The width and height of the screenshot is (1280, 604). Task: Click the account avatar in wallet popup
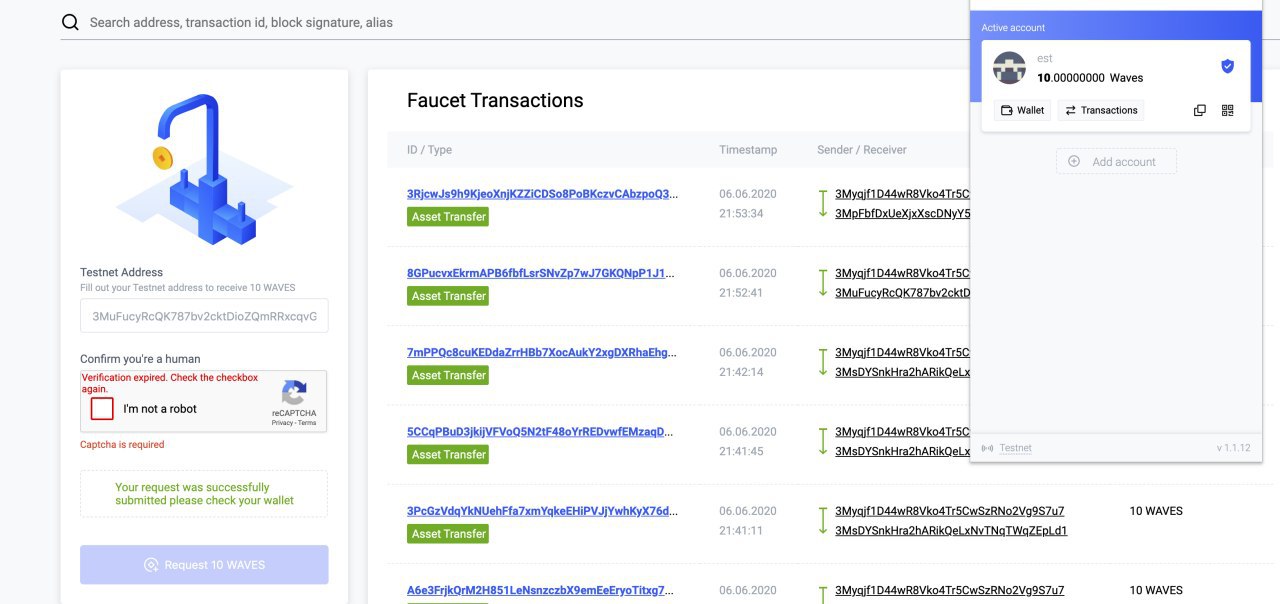1010,68
